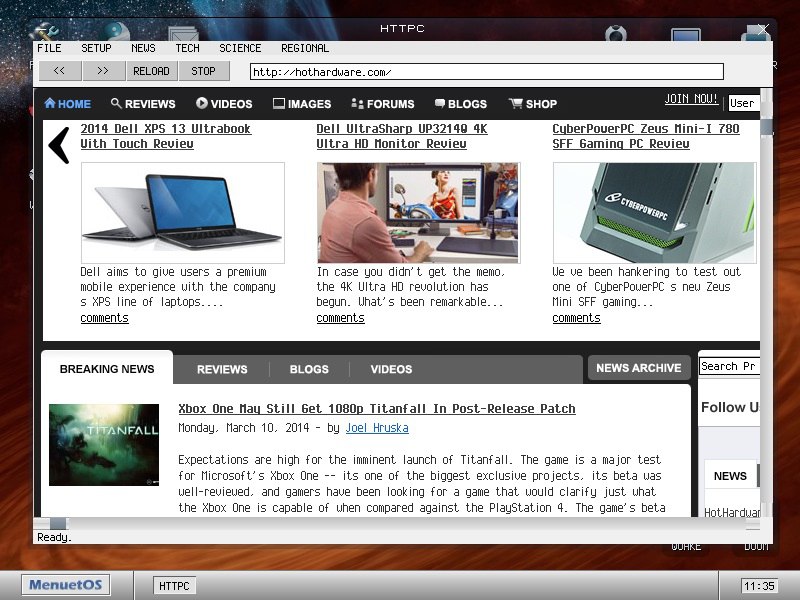Click the Titanfall article thumbnail
Viewport: 800px width, 600px height.
pos(104,444)
